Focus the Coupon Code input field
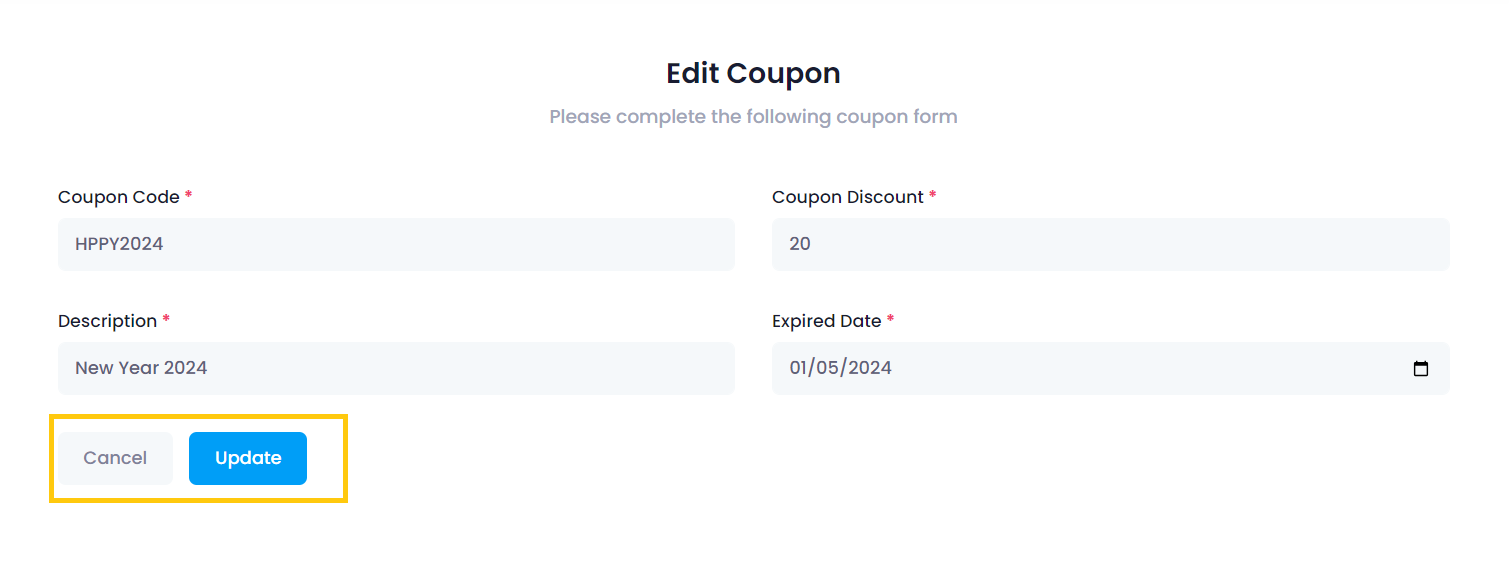Screen dimensions: 1509x573 396,244
